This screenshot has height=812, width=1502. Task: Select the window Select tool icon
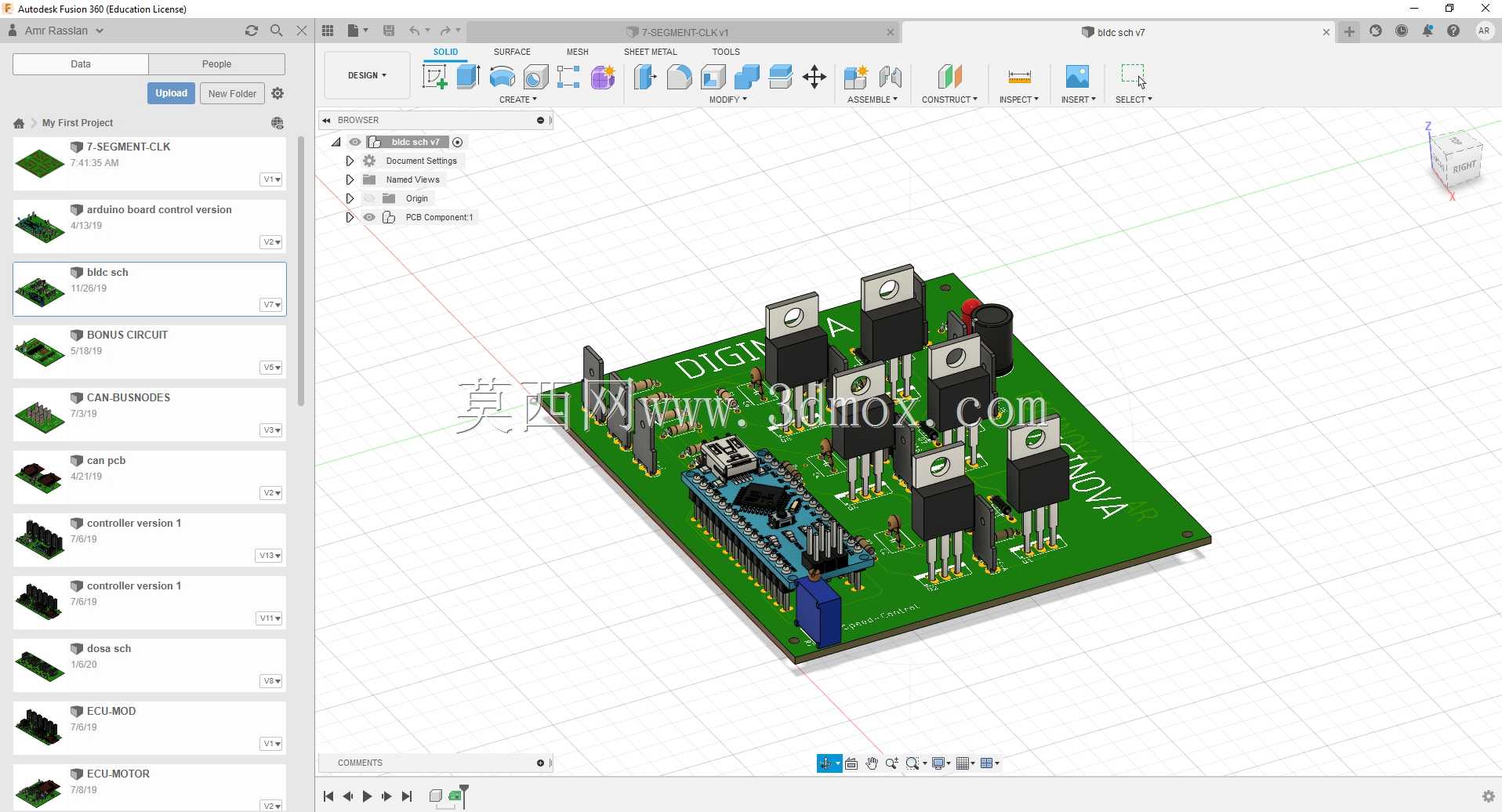(x=1134, y=76)
